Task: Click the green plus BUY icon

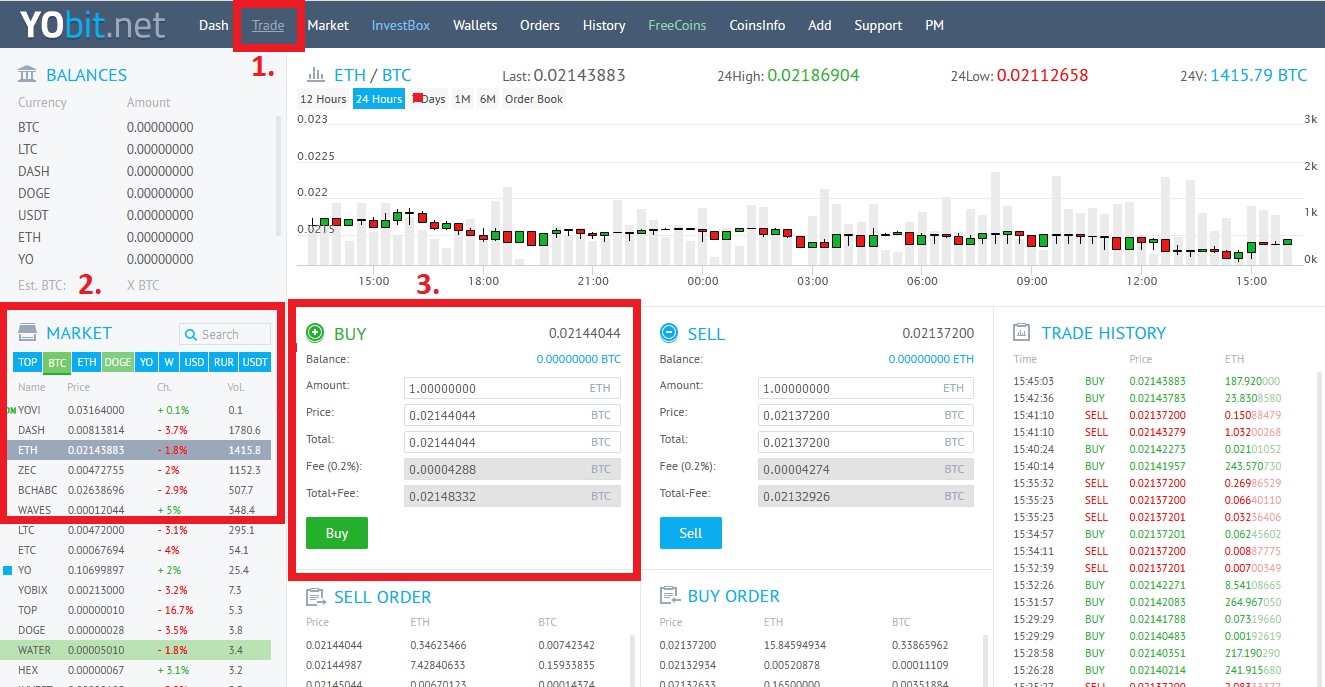Action: [x=315, y=333]
